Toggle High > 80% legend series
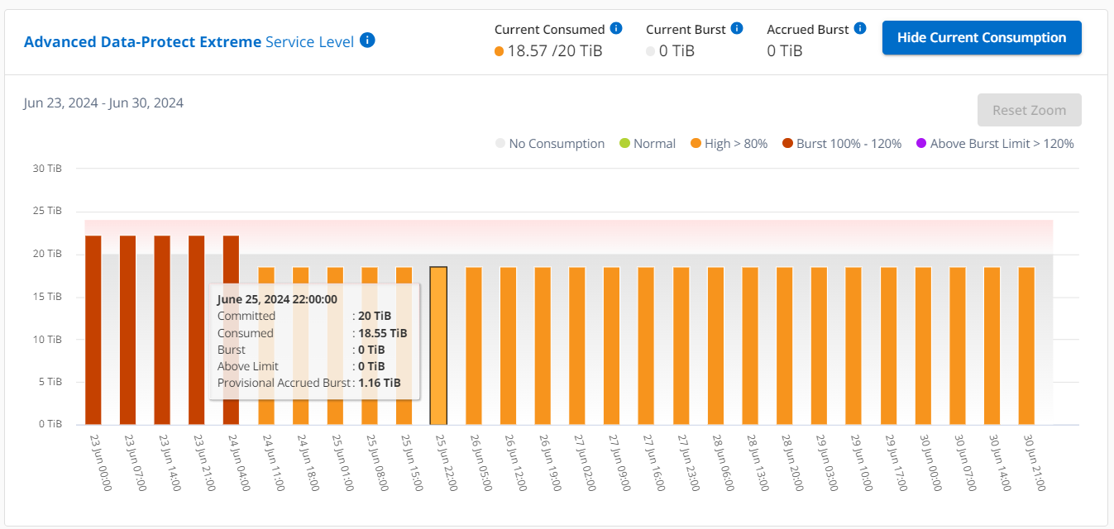Image resolution: width=1114 pixels, height=529 pixels. pyautogui.click(x=728, y=143)
